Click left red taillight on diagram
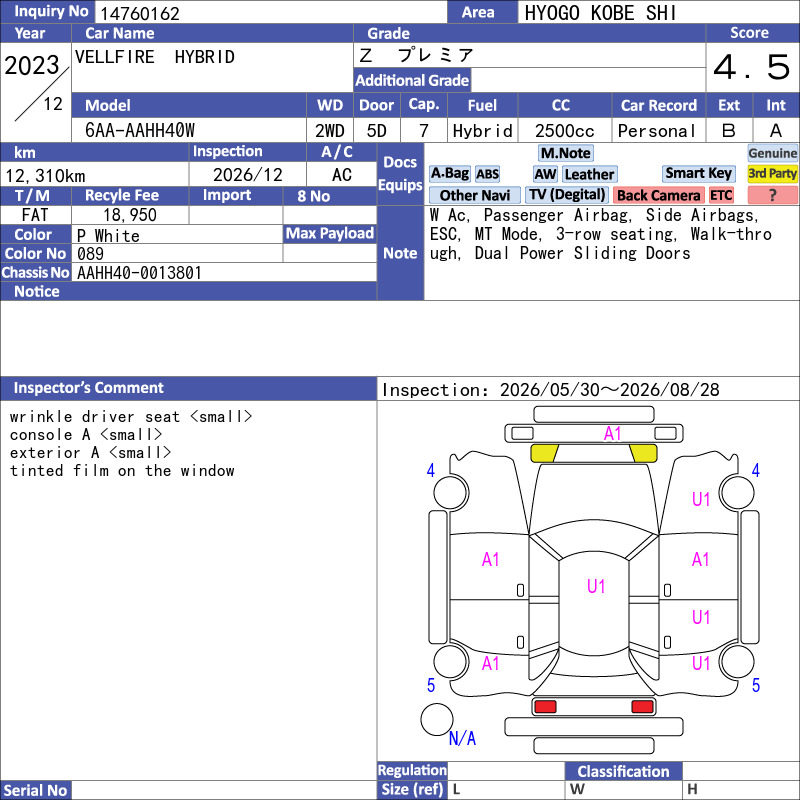This screenshot has height=800, width=800. click(x=545, y=707)
